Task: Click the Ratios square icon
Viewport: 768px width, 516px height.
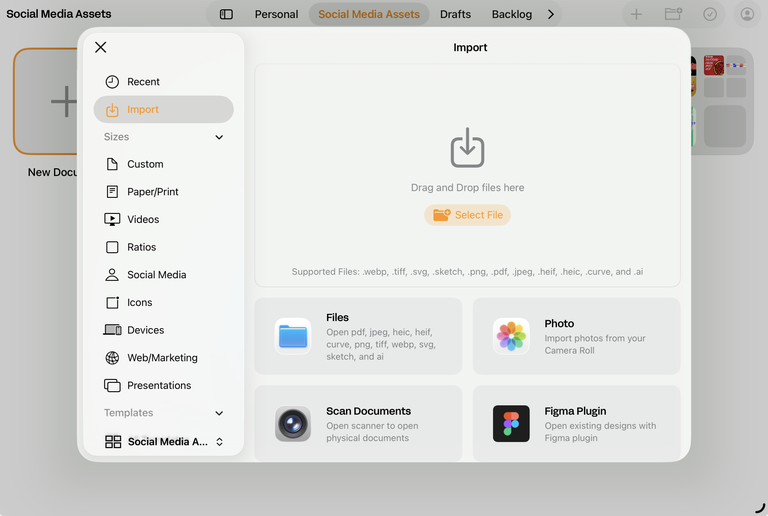Action: pos(112,247)
